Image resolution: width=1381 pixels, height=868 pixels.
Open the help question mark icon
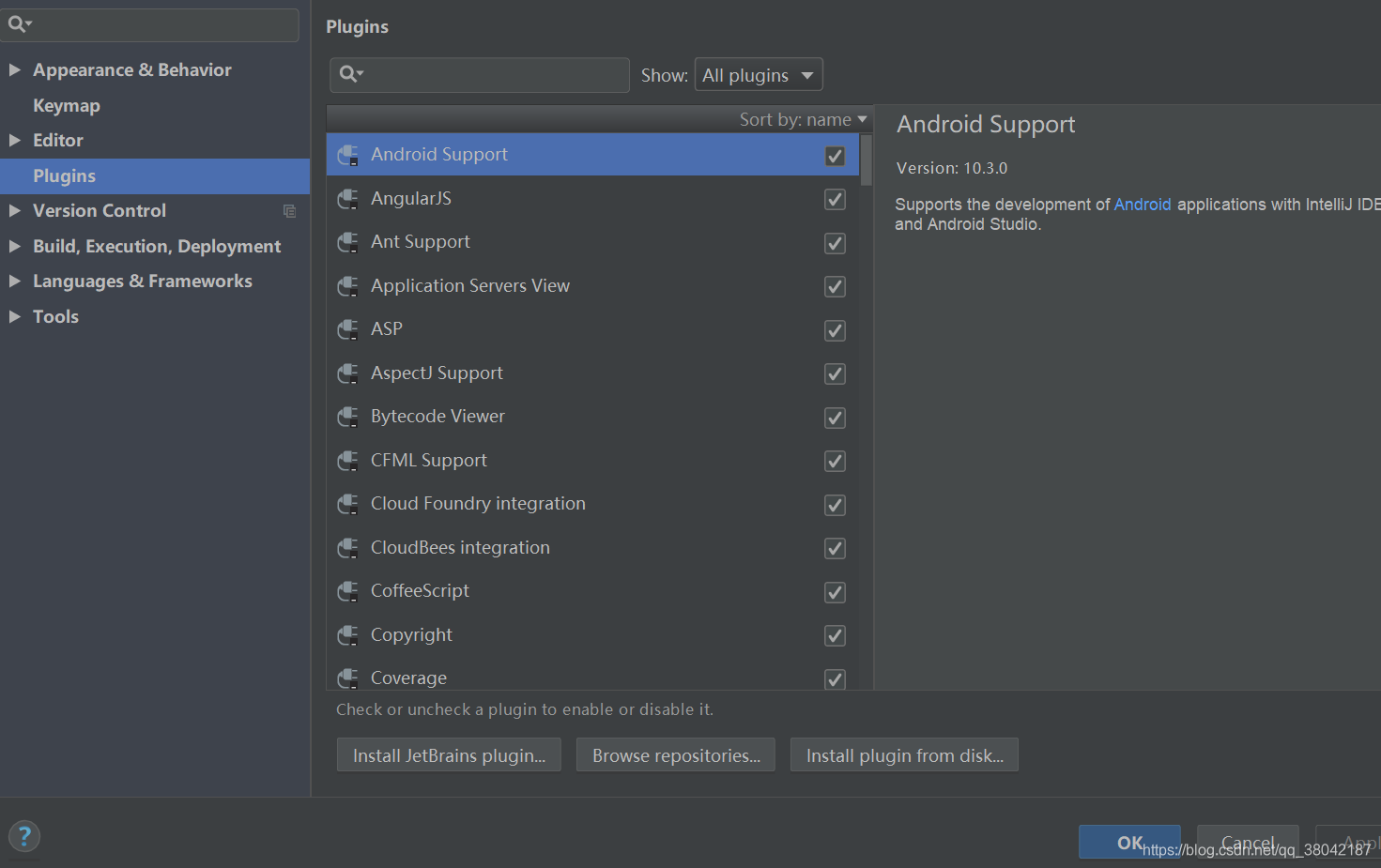[24, 836]
